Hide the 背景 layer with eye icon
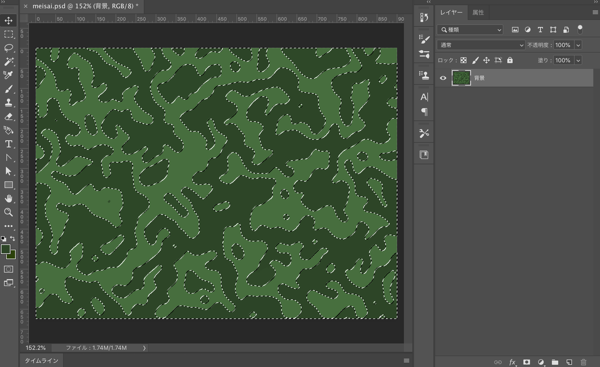 [443, 78]
